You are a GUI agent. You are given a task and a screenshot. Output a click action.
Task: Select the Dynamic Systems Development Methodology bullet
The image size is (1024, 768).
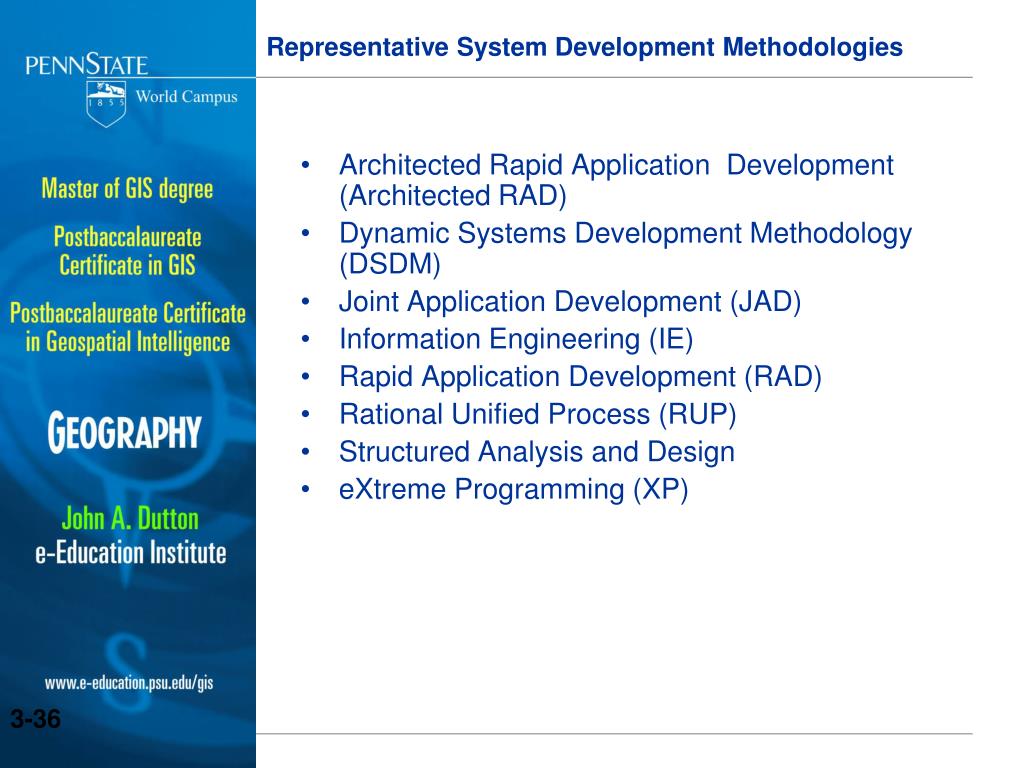pyautogui.click(x=625, y=249)
